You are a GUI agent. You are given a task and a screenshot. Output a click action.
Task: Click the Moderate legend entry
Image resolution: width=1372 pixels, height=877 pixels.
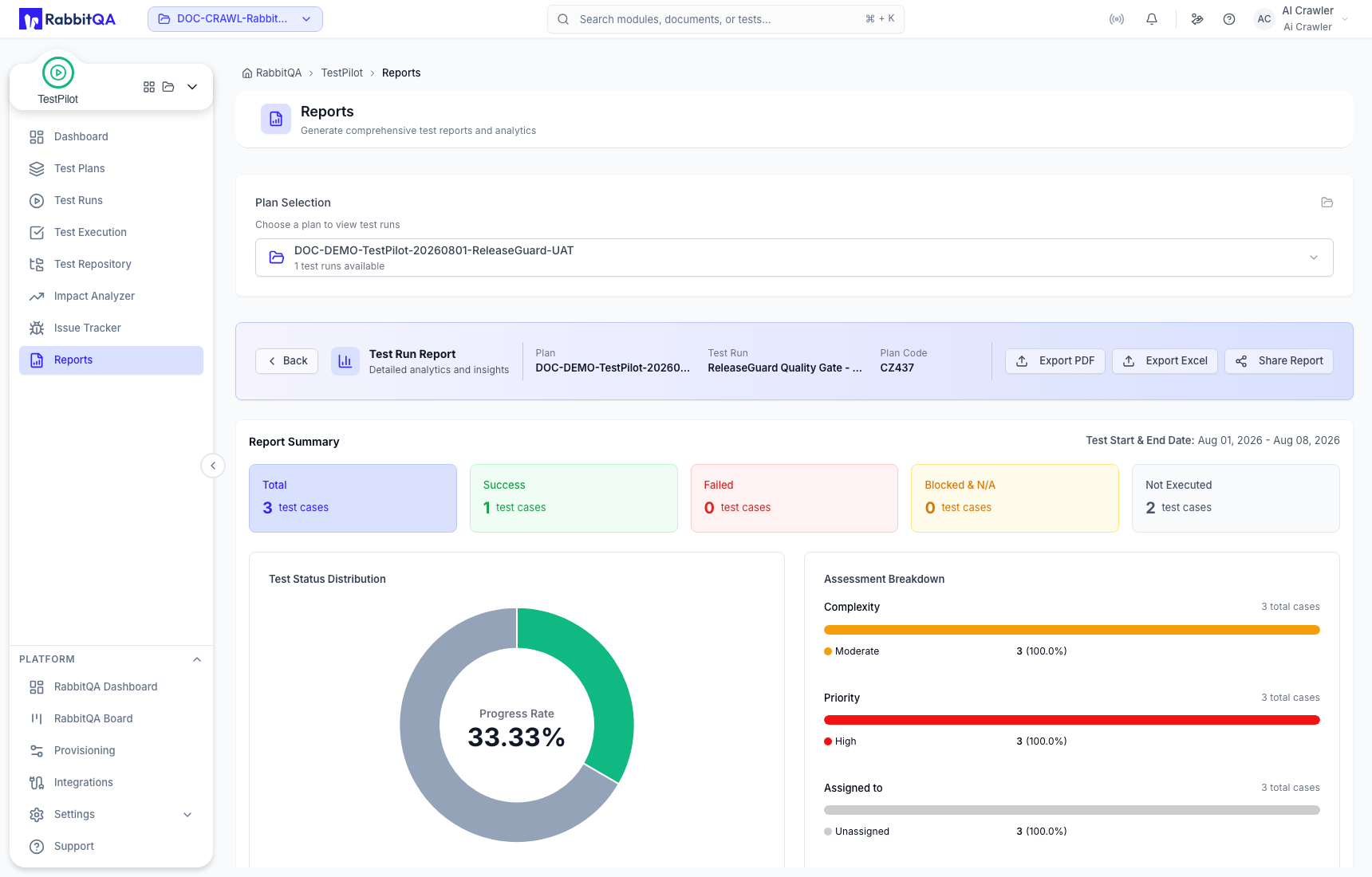pos(852,651)
